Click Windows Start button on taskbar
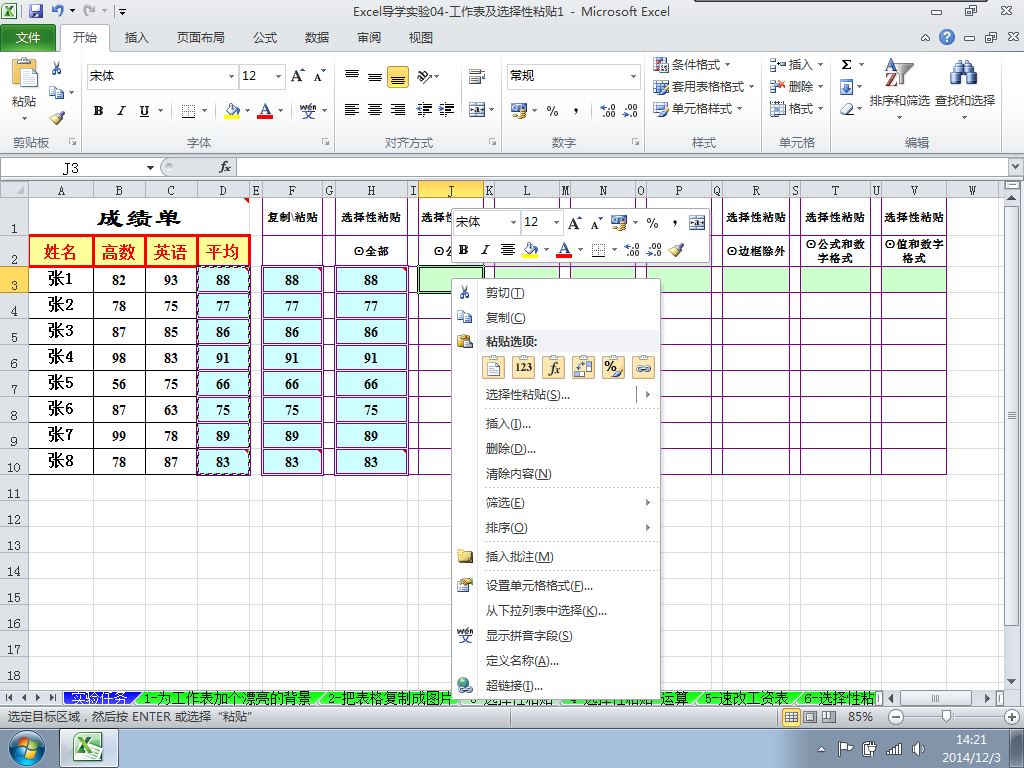 (x=27, y=748)
